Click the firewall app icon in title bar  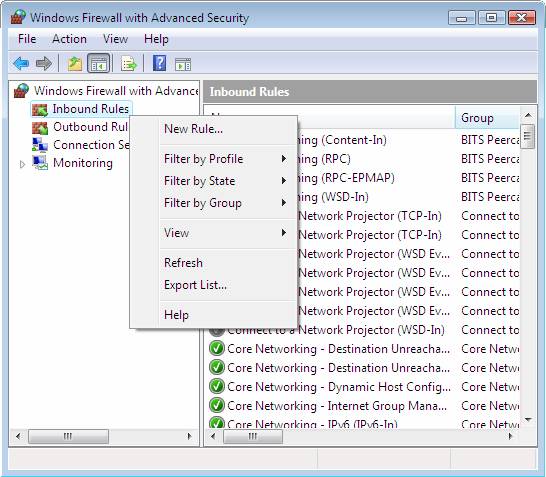coord(18,17)
